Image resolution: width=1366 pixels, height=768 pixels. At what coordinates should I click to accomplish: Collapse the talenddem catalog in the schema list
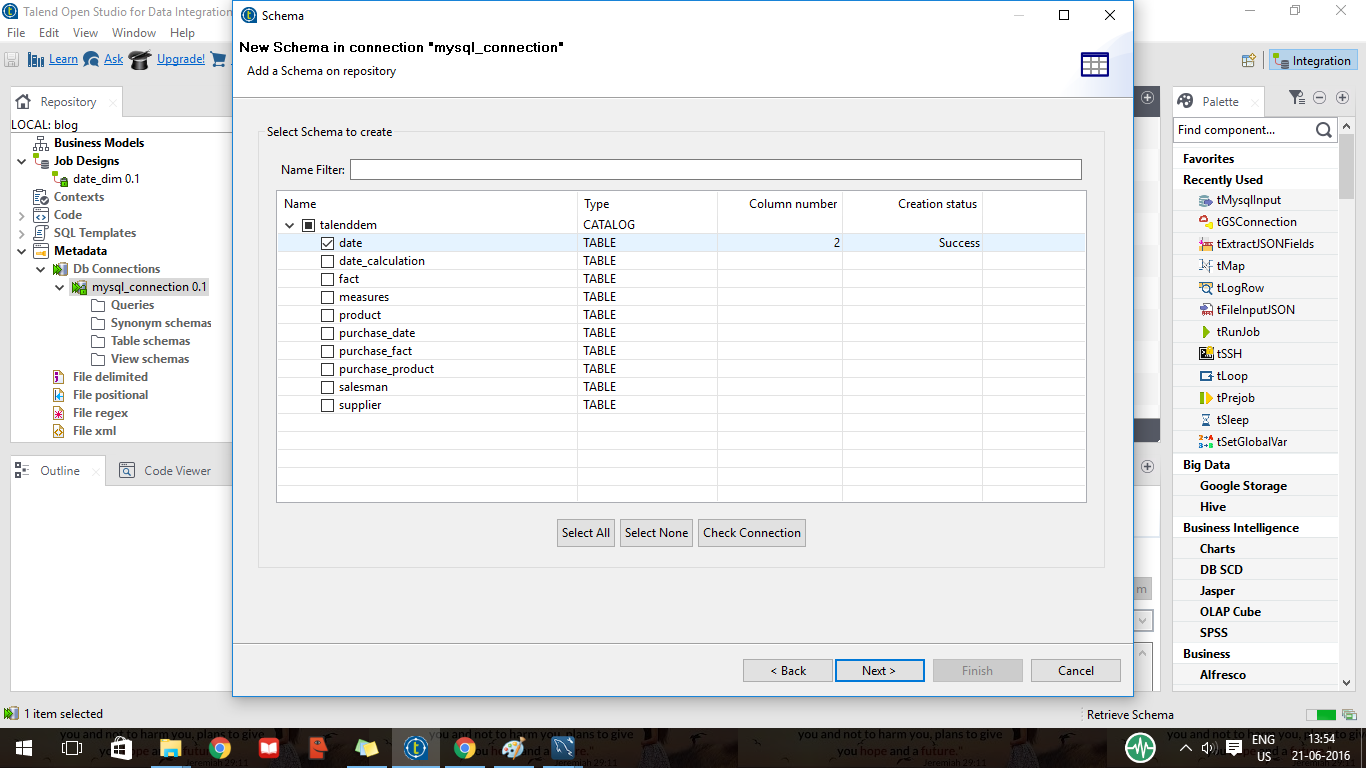(x=289, y=224)
